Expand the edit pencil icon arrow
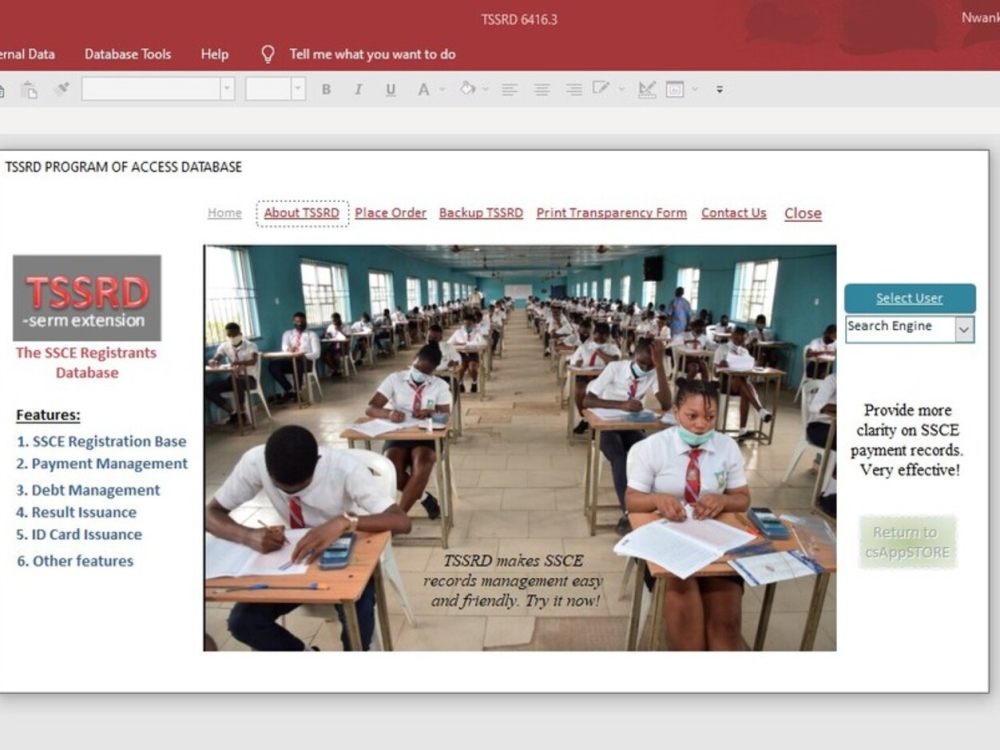This screenshot has height=750, width=1000. [621, 90]
